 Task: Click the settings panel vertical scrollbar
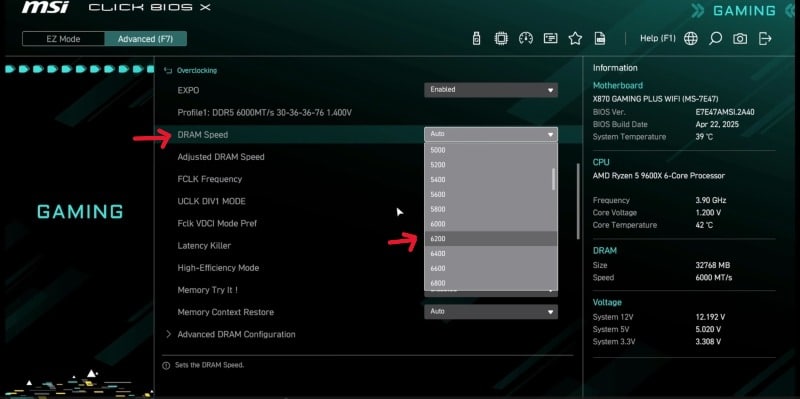(578, 201)
